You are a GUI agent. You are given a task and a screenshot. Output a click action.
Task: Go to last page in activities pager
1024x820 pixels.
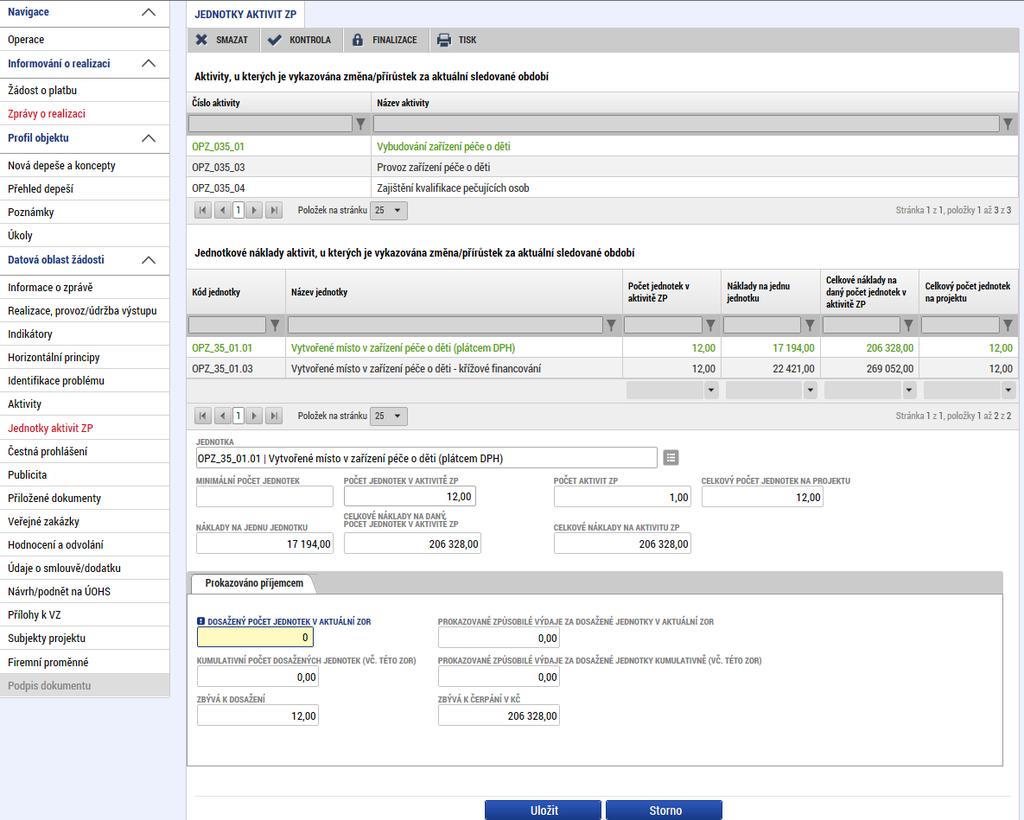tap(274, 210)
